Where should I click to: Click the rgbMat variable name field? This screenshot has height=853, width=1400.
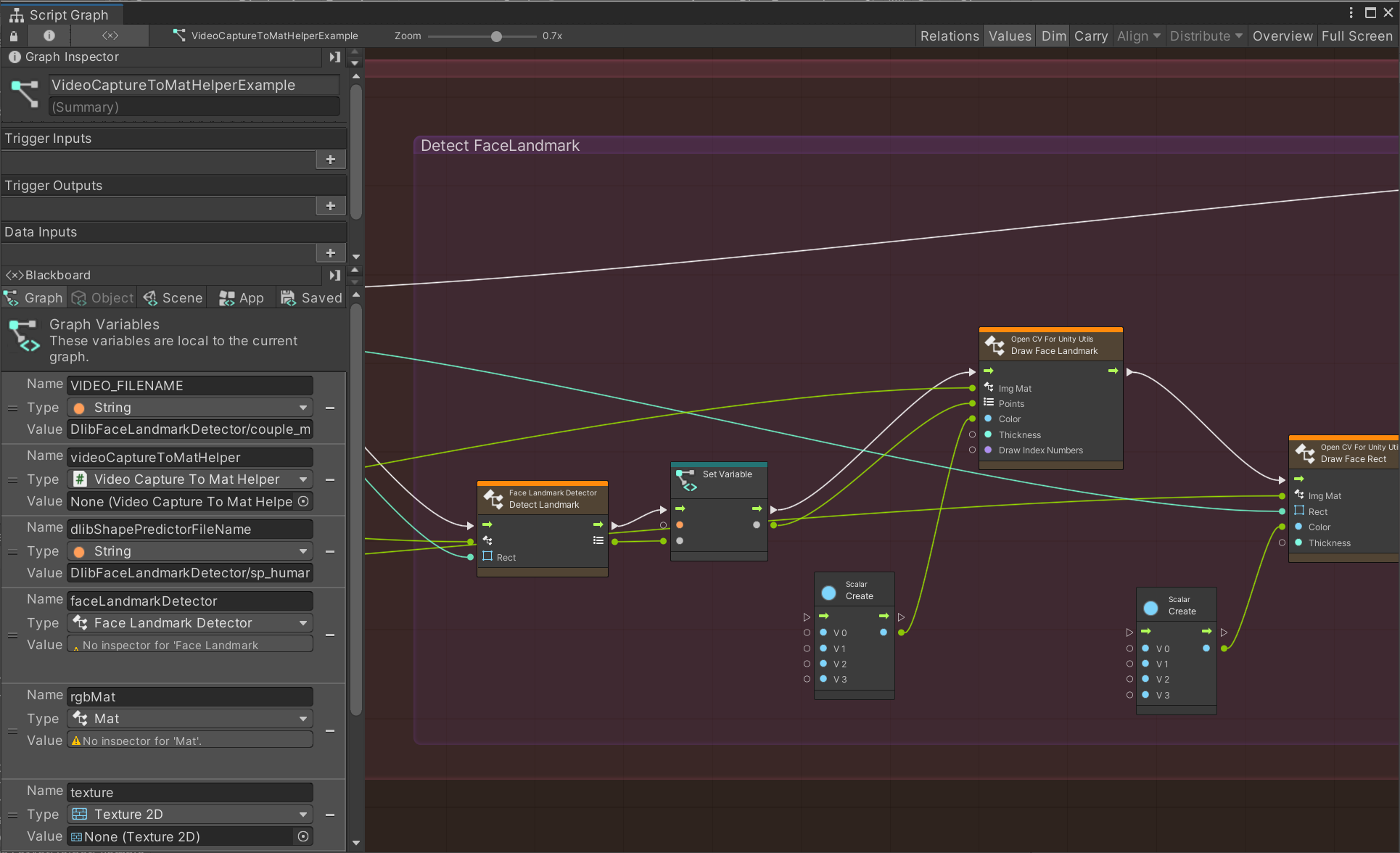coord(190,696)
